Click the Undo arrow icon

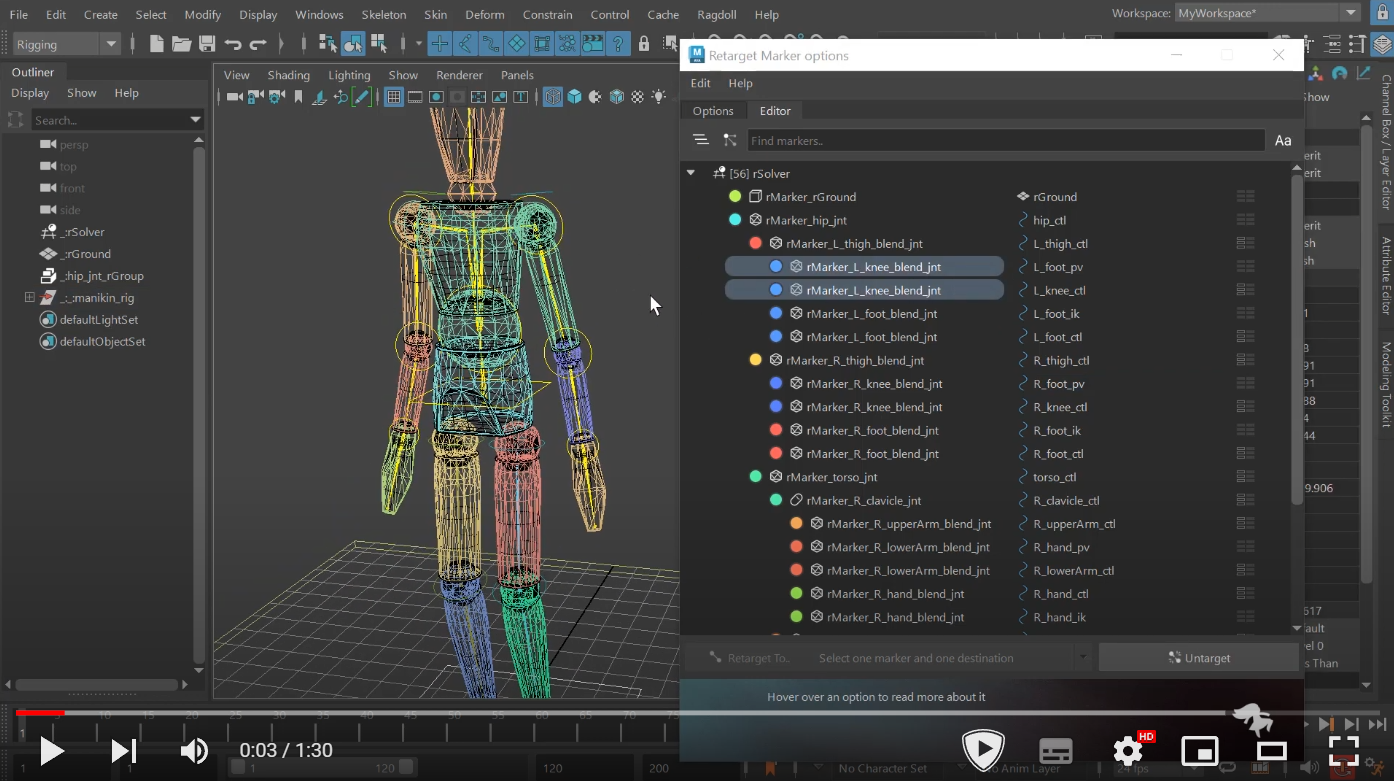[x=233, y=44]
